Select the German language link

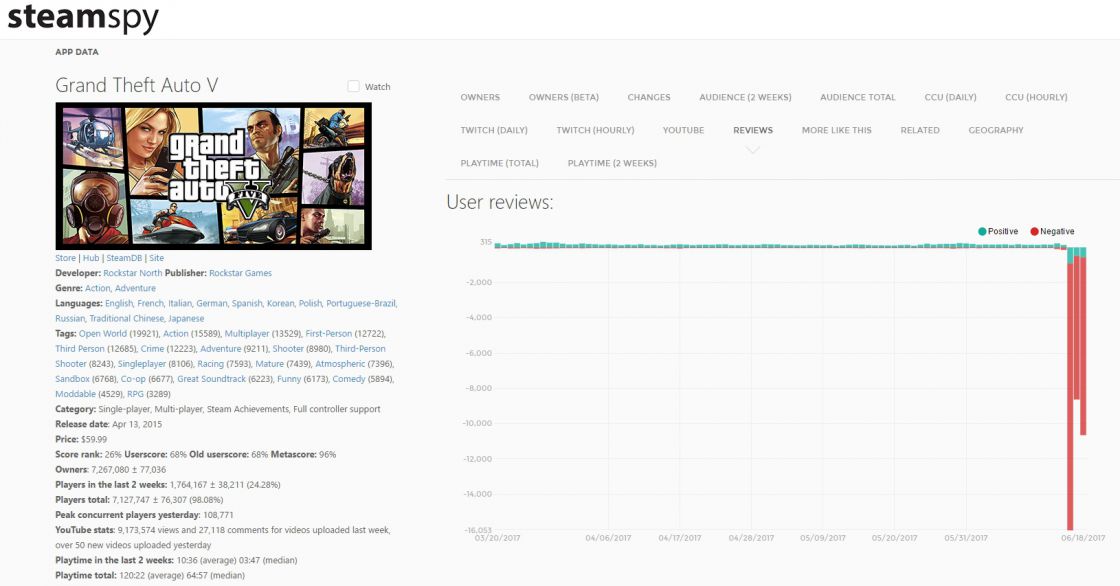pos(211,303)
